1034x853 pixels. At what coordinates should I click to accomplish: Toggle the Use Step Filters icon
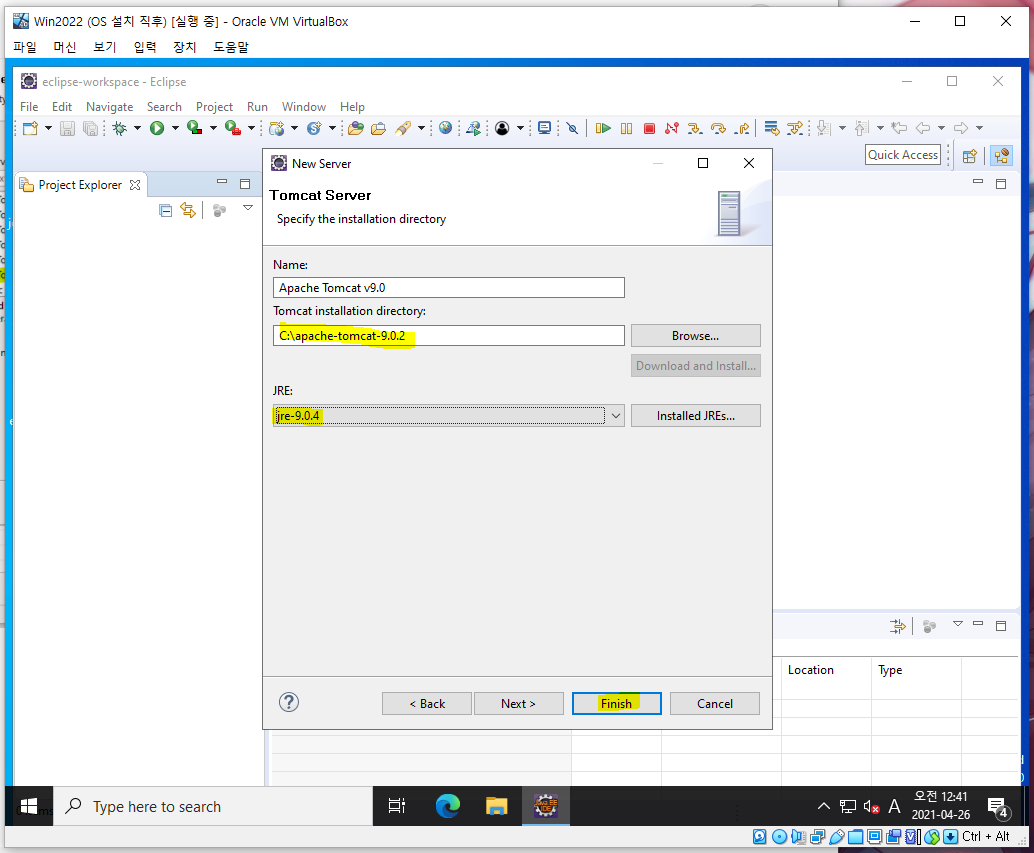(x=795, y=128)
